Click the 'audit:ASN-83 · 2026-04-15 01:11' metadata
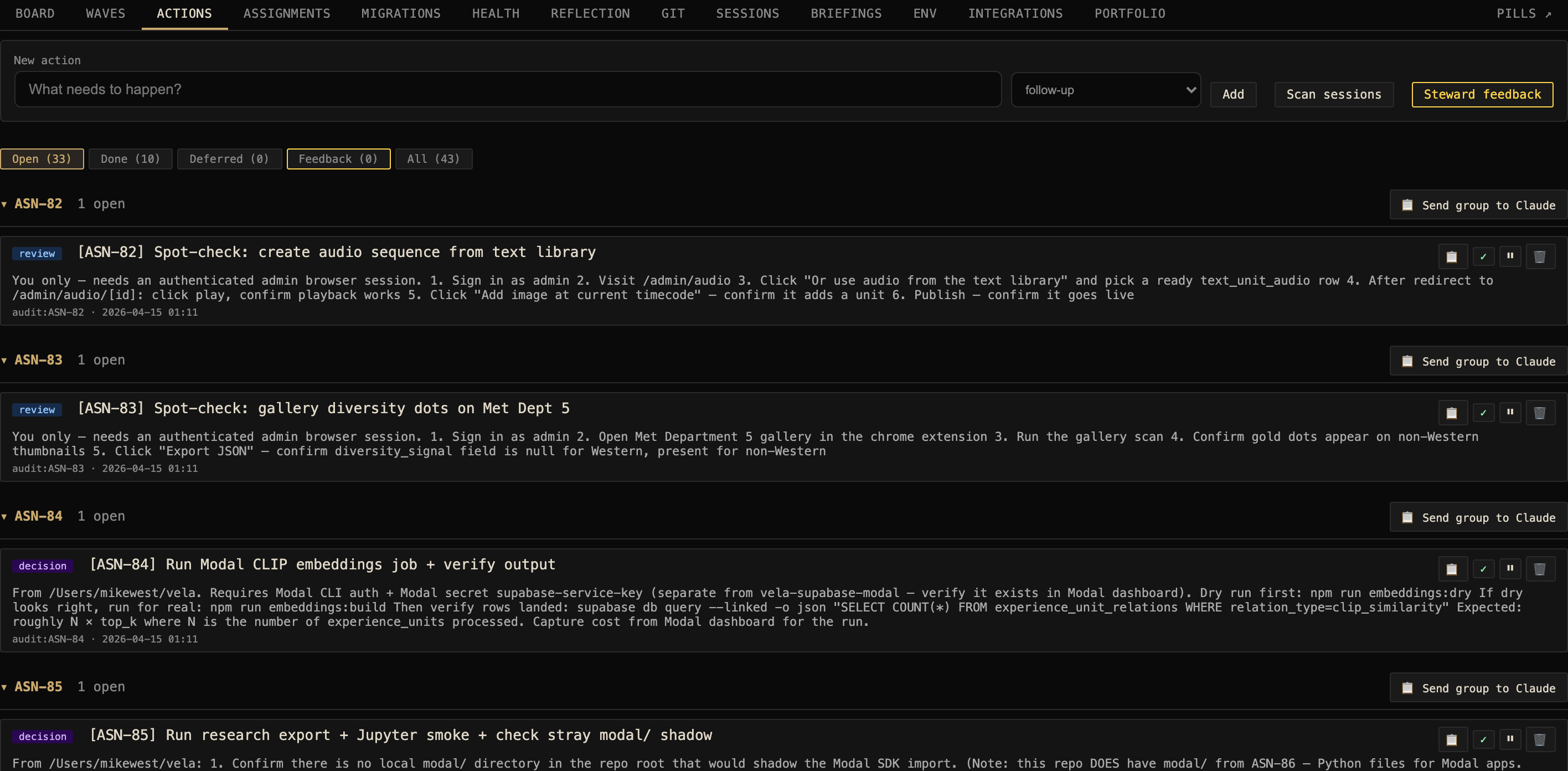The width and height of the screenshot is (1568, 771). [x=105, y=469]
